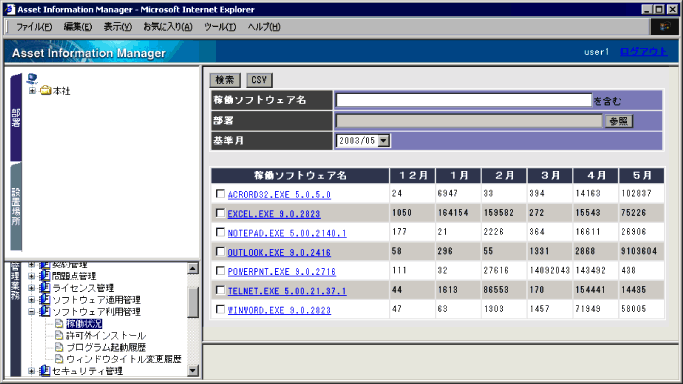This screenshot has height=384, width=683.
Task: Switch to the 部署 vertical tab
Action: pyautogui.click(x=16, y=118)
